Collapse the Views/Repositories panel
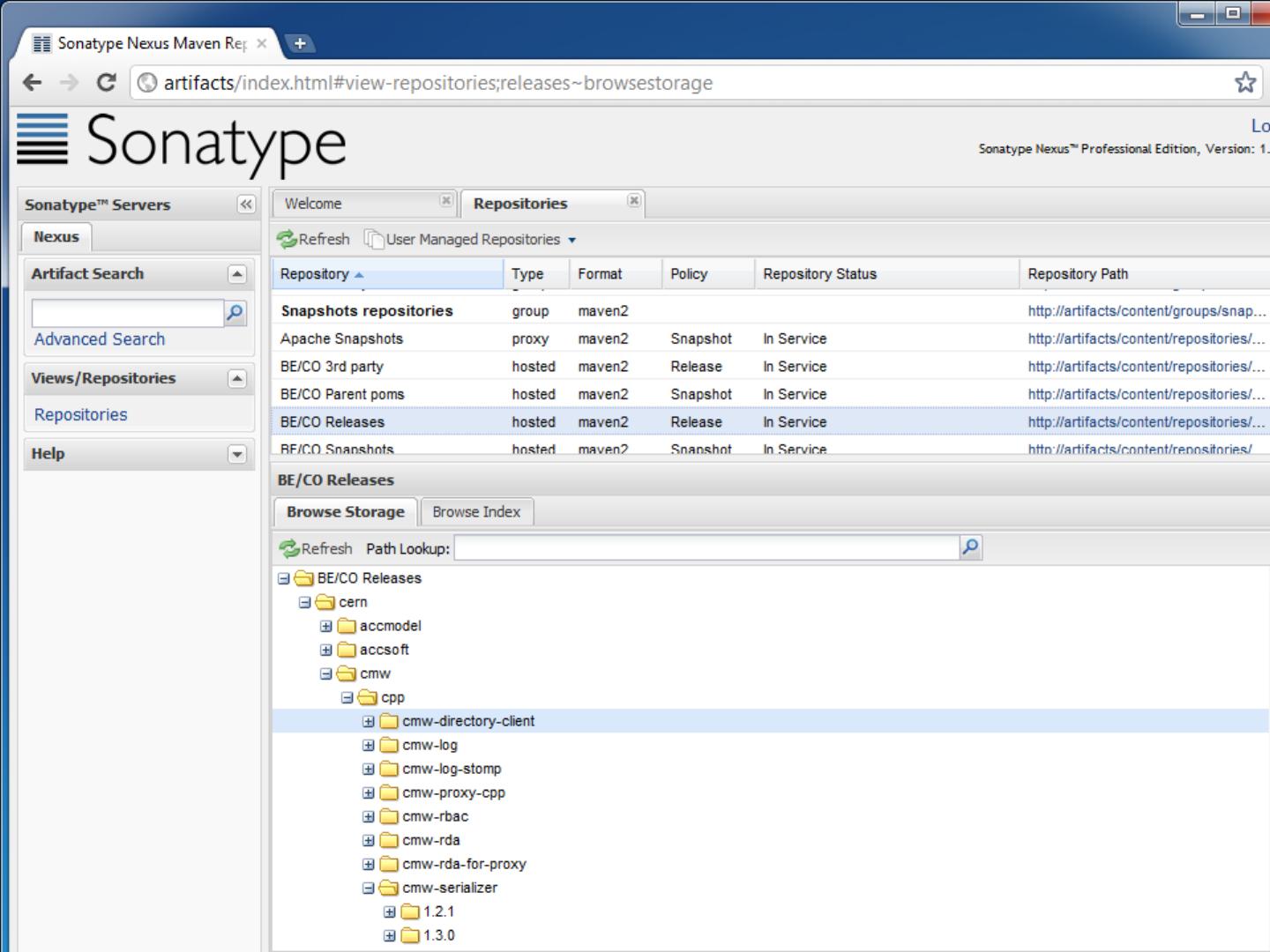 [x=236, y=378]
